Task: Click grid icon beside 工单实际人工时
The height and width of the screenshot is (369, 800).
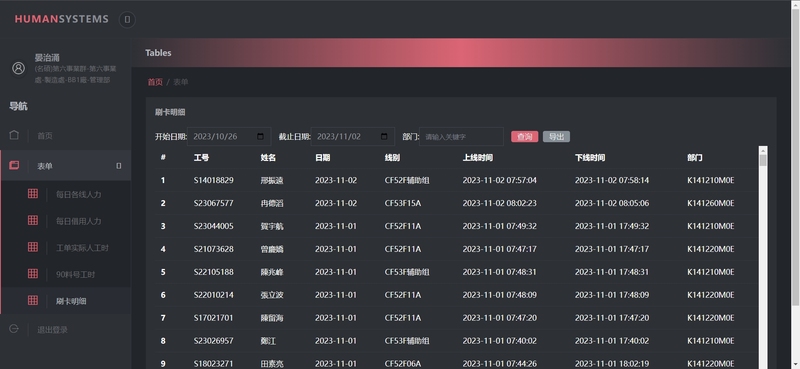Action: (33, 247)
